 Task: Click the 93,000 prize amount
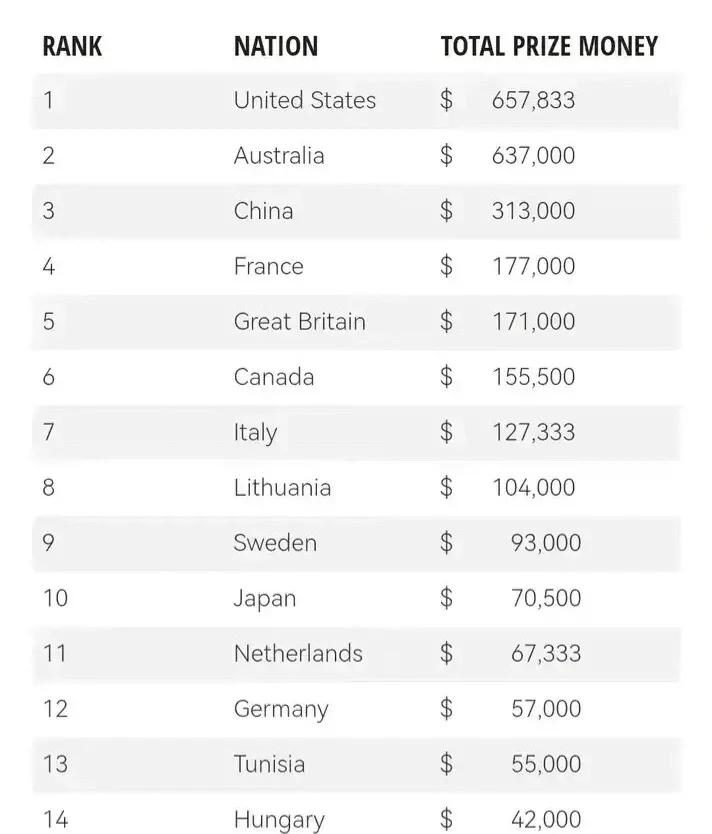pyautogui.click(x=546, y=543)
